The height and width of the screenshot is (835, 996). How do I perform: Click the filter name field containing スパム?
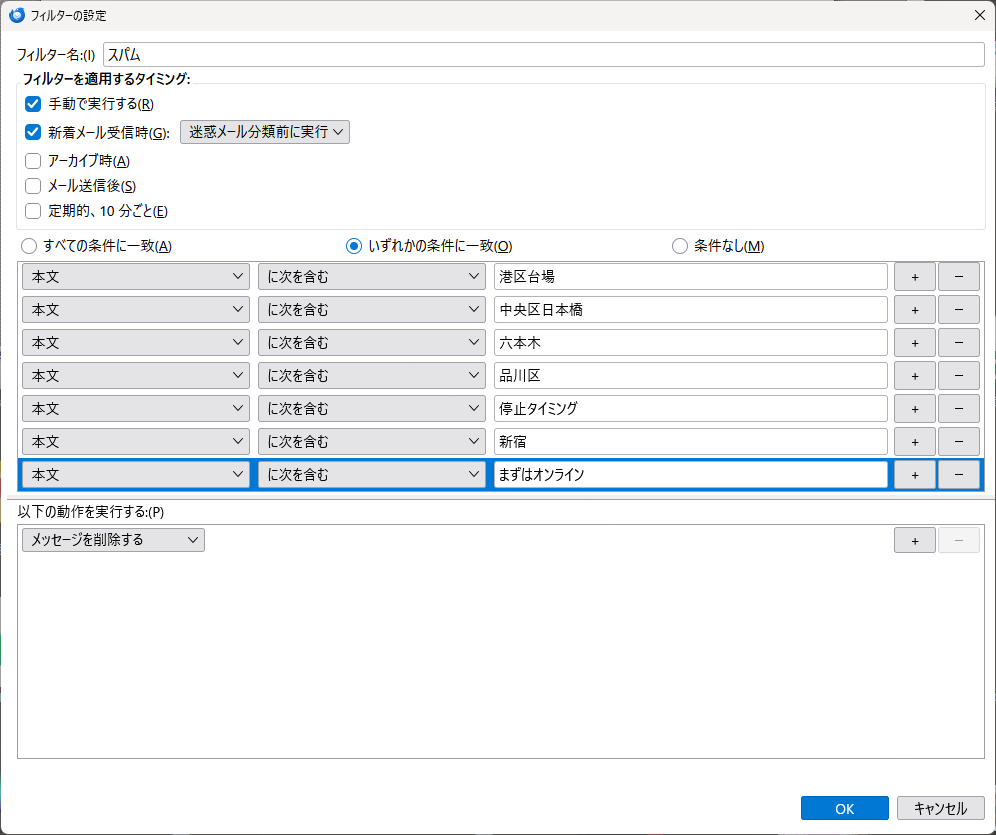coord(544,55)
